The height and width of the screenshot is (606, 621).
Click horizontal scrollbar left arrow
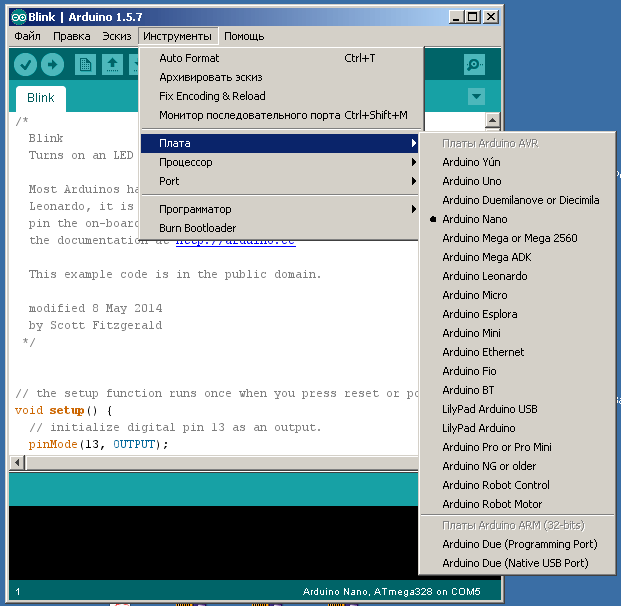click(x=17, y=462)
